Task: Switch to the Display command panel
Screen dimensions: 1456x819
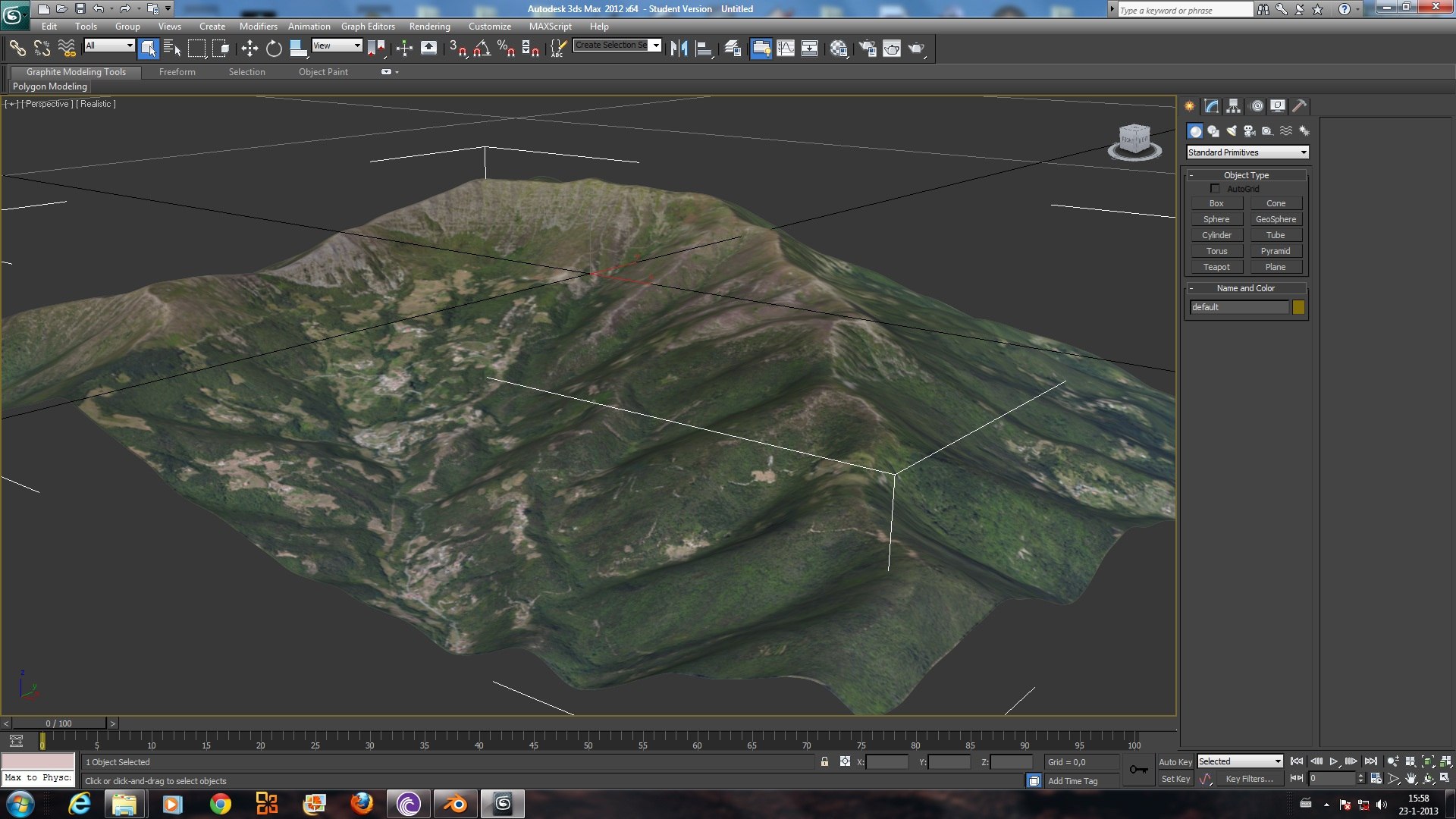Action: [1278, 106]
